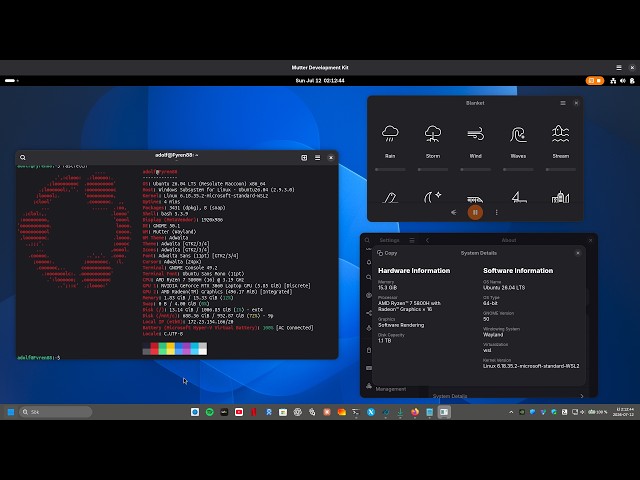This screenshot has width=640, height=480.
Task: Click the Ubuntu 26.04 LTS OS name
Action: point(504,287)
